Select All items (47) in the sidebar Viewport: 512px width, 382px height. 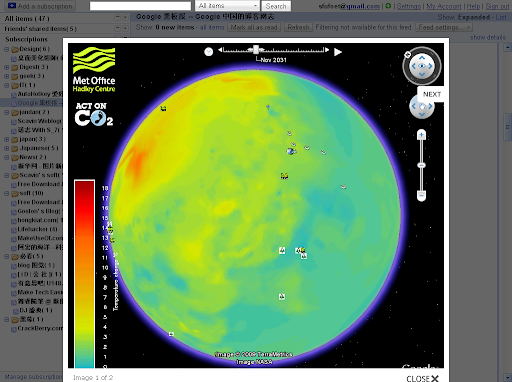(x=27, y=19)
